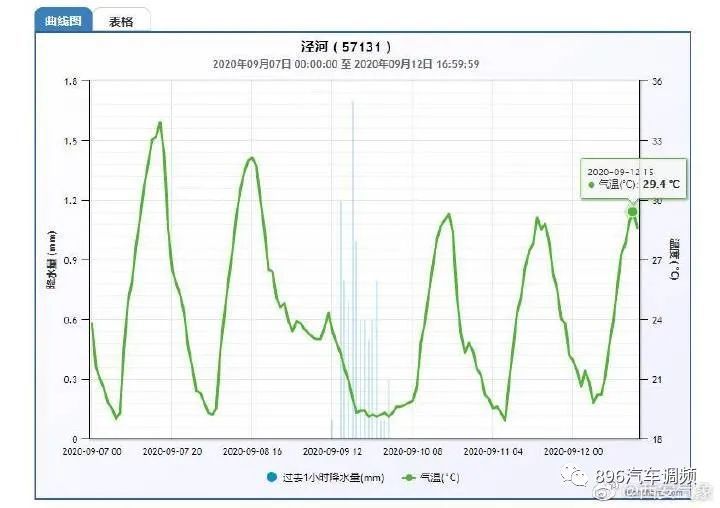
Task: Click the tallest precipitation bar
Action: (353, 269)
